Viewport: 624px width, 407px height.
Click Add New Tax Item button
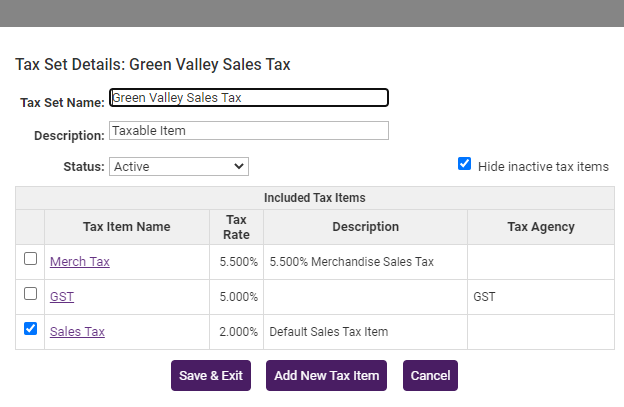coord(326,376)
